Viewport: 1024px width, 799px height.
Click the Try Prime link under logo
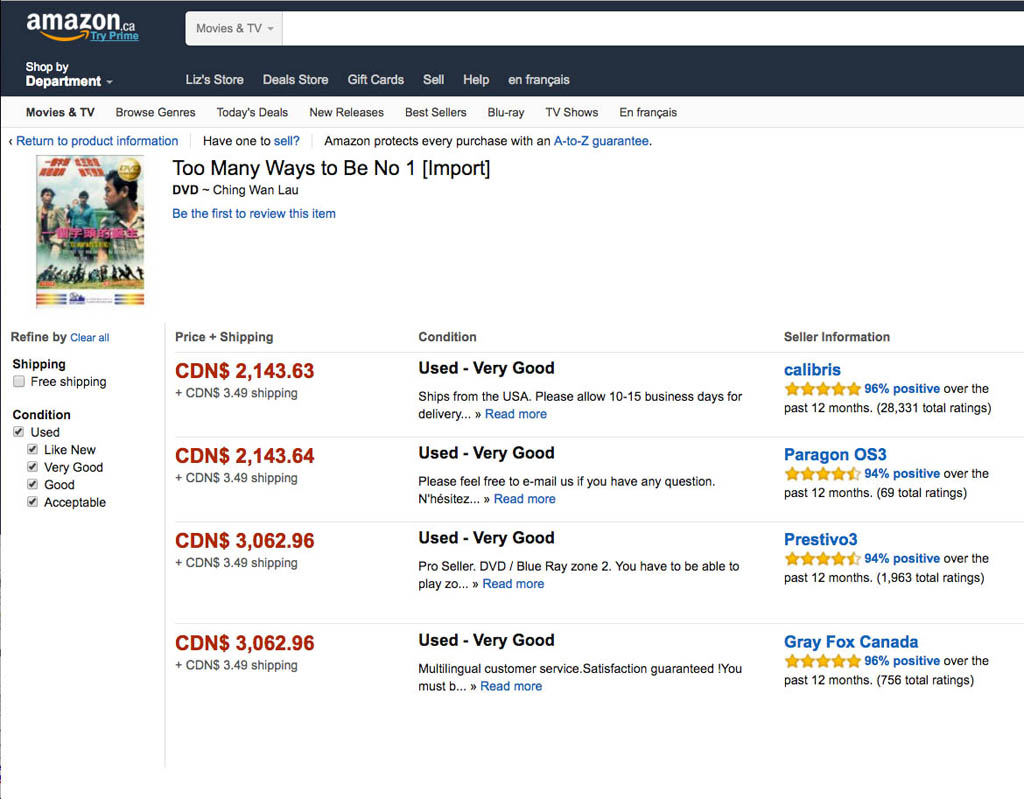point(114,37)
